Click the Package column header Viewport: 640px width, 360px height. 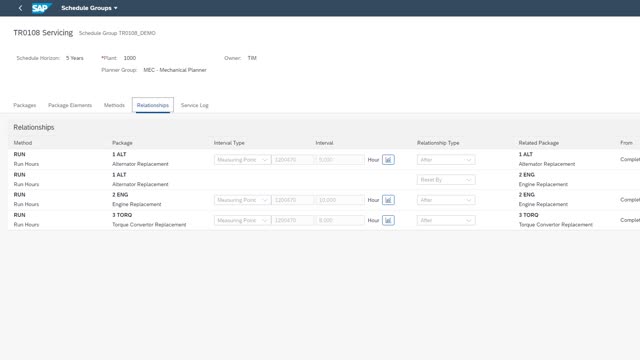122,143
